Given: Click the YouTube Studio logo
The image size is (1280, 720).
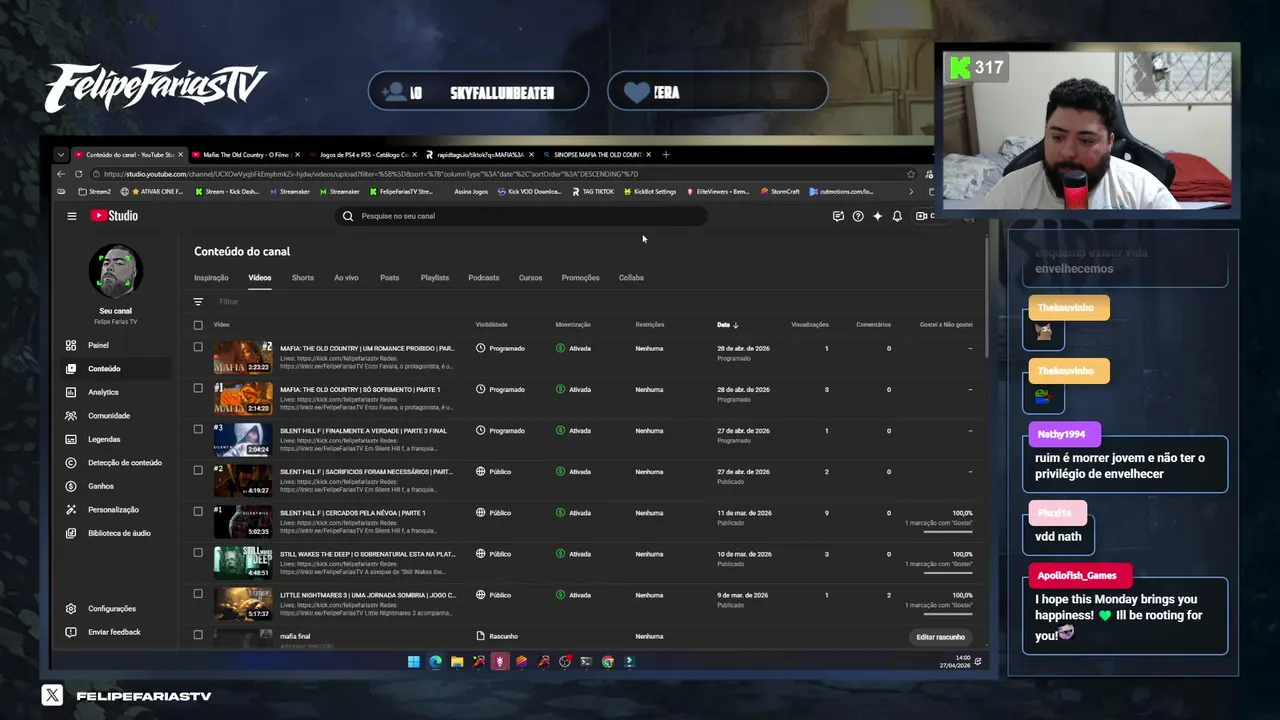Looking at the screenshot, I should [x=114, y=216].
